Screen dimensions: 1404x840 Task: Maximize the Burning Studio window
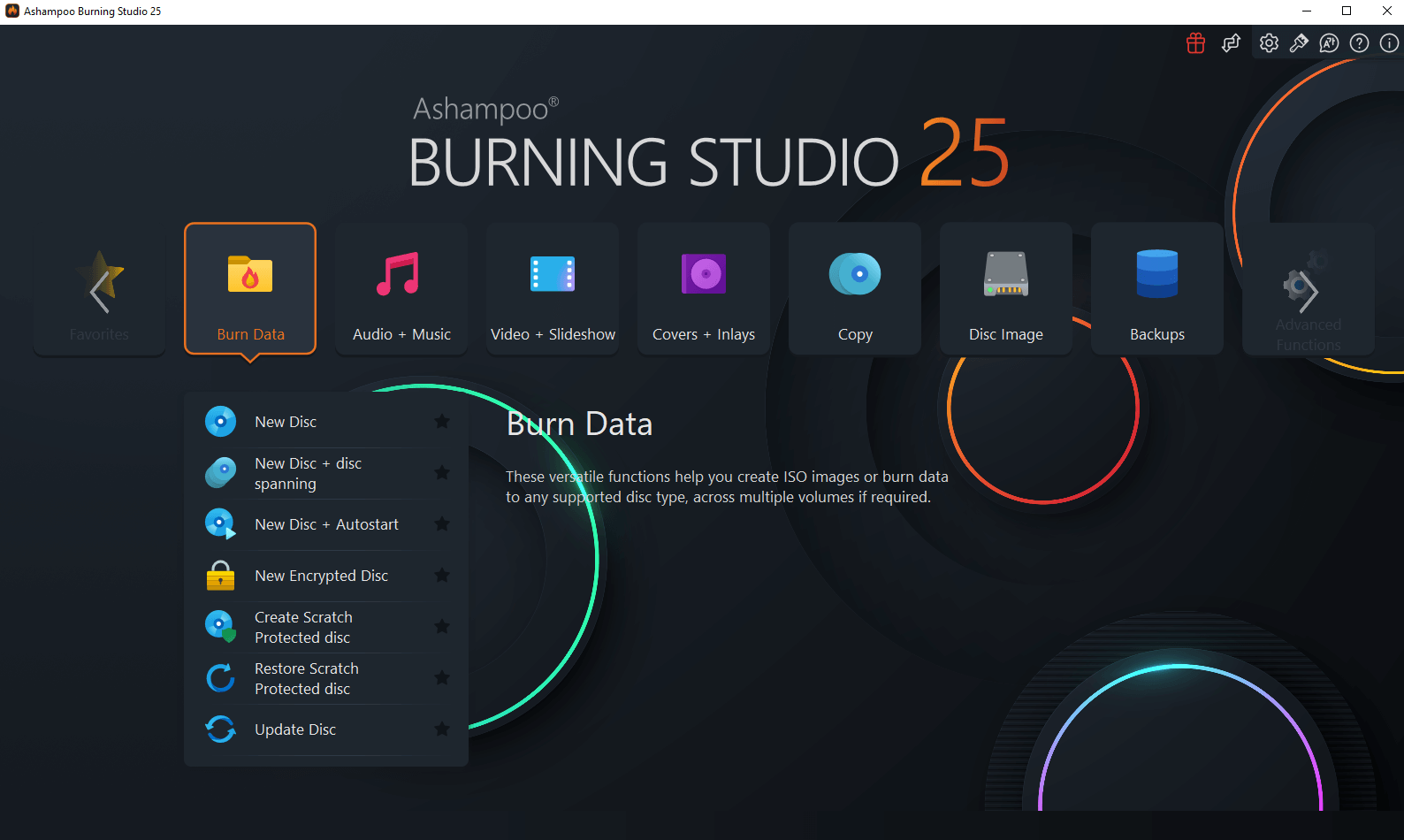[1347, 11]
